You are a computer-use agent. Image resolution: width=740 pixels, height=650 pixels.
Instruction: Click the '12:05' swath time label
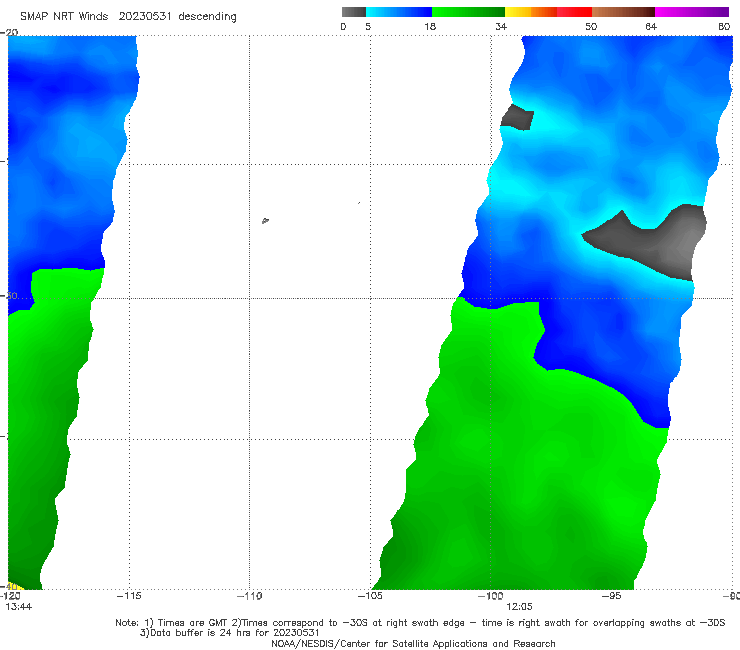click(519, 607)
